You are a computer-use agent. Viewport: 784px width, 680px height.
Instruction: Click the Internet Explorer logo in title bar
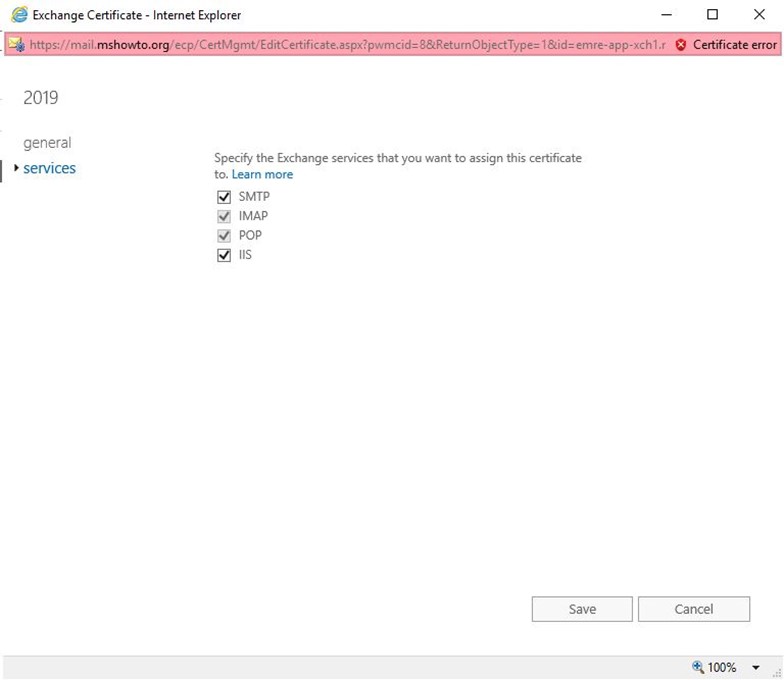click(20, 14)
